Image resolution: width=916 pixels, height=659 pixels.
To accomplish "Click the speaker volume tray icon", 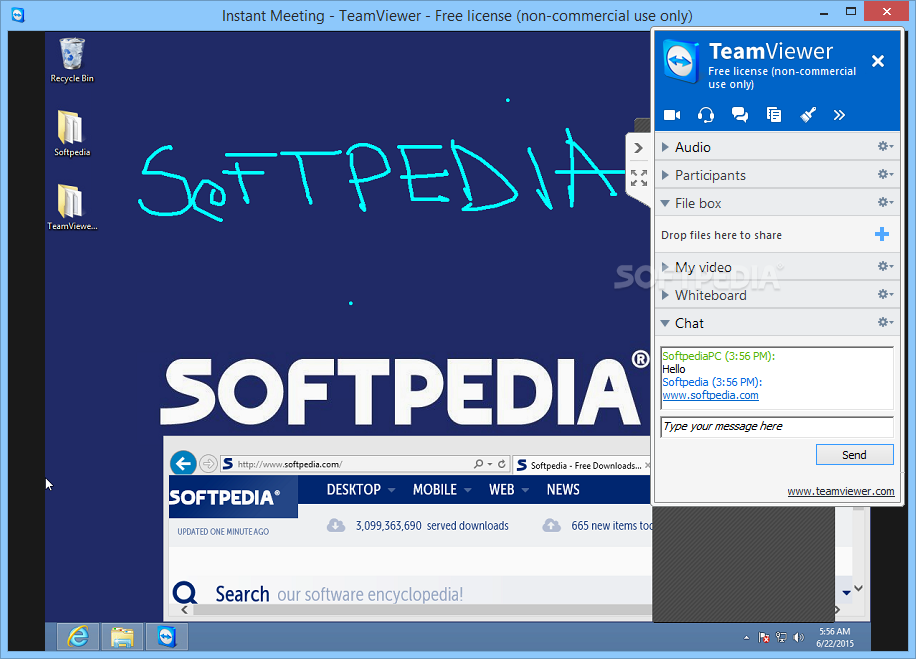I will click(x=799, y=637).
